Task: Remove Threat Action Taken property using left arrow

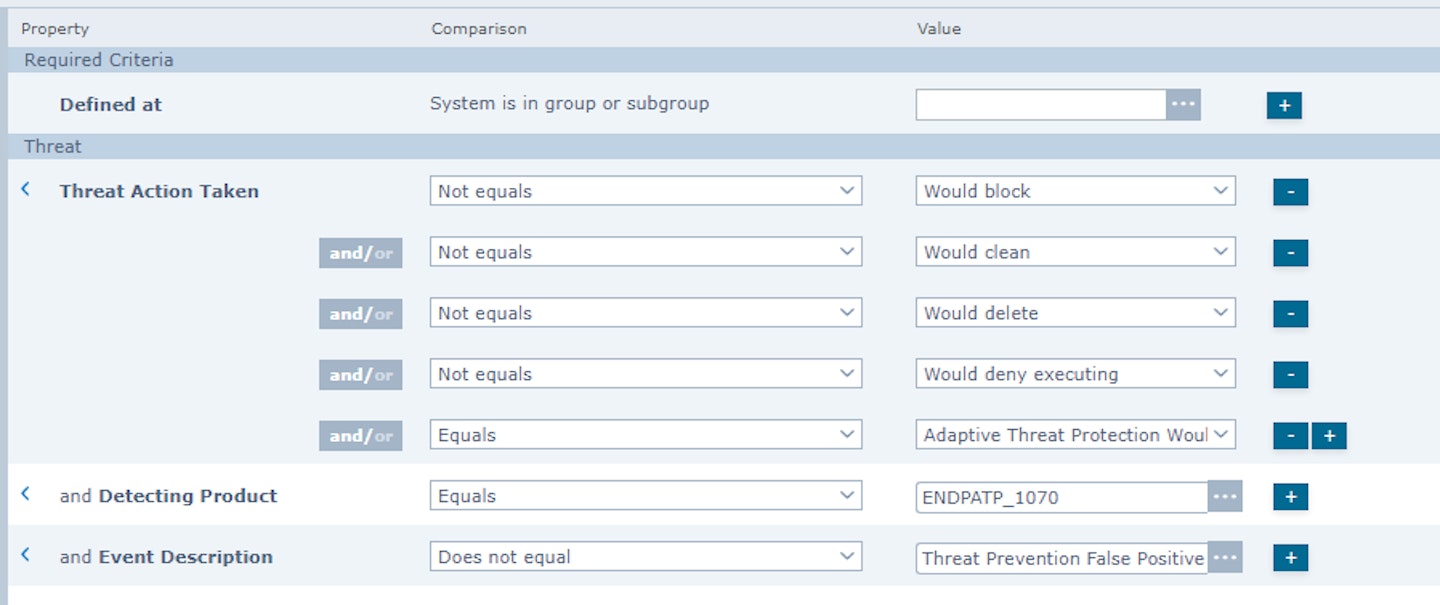Action: click(x=26, y=189)
